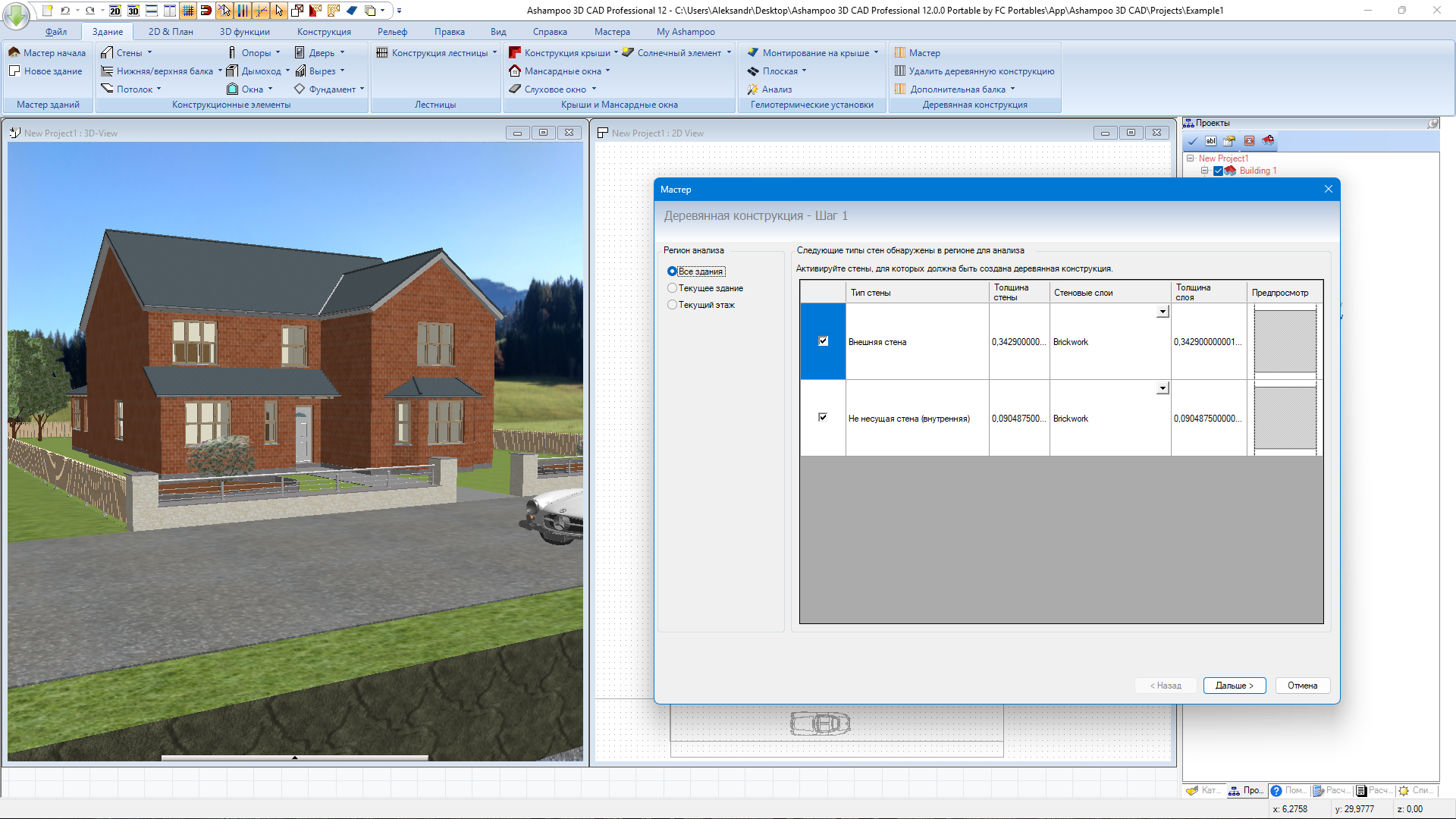
Task: Collapse the New Project1 tree node
Action: tap(1191, 158)
